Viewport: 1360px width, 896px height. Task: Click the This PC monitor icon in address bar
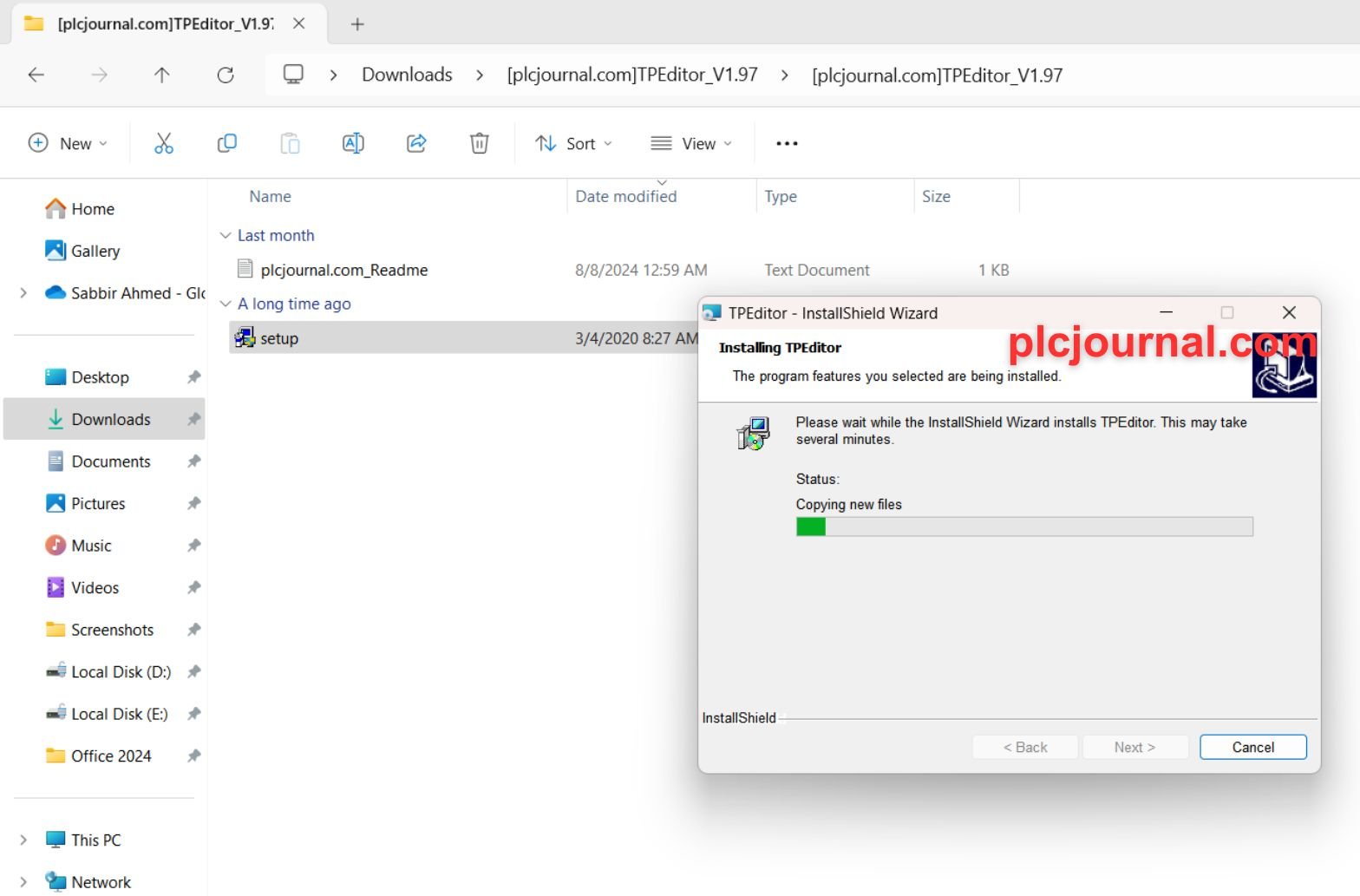pyautogui.click(x=293, y=75)
